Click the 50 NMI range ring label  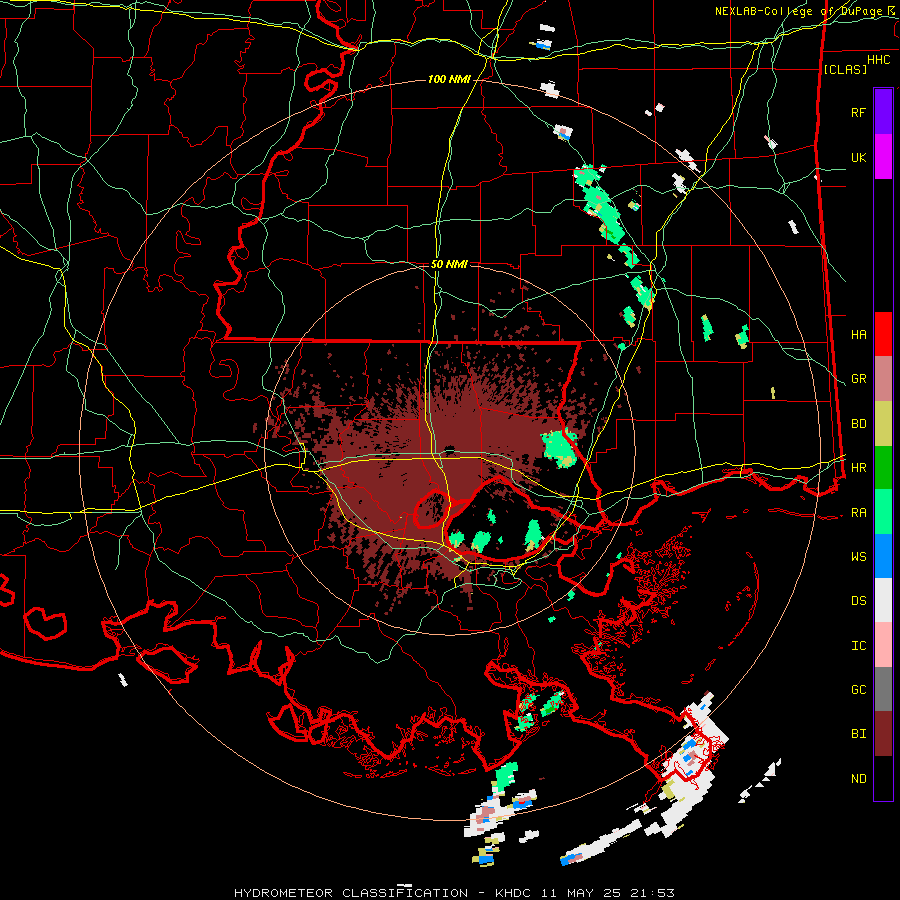point(449,264)
